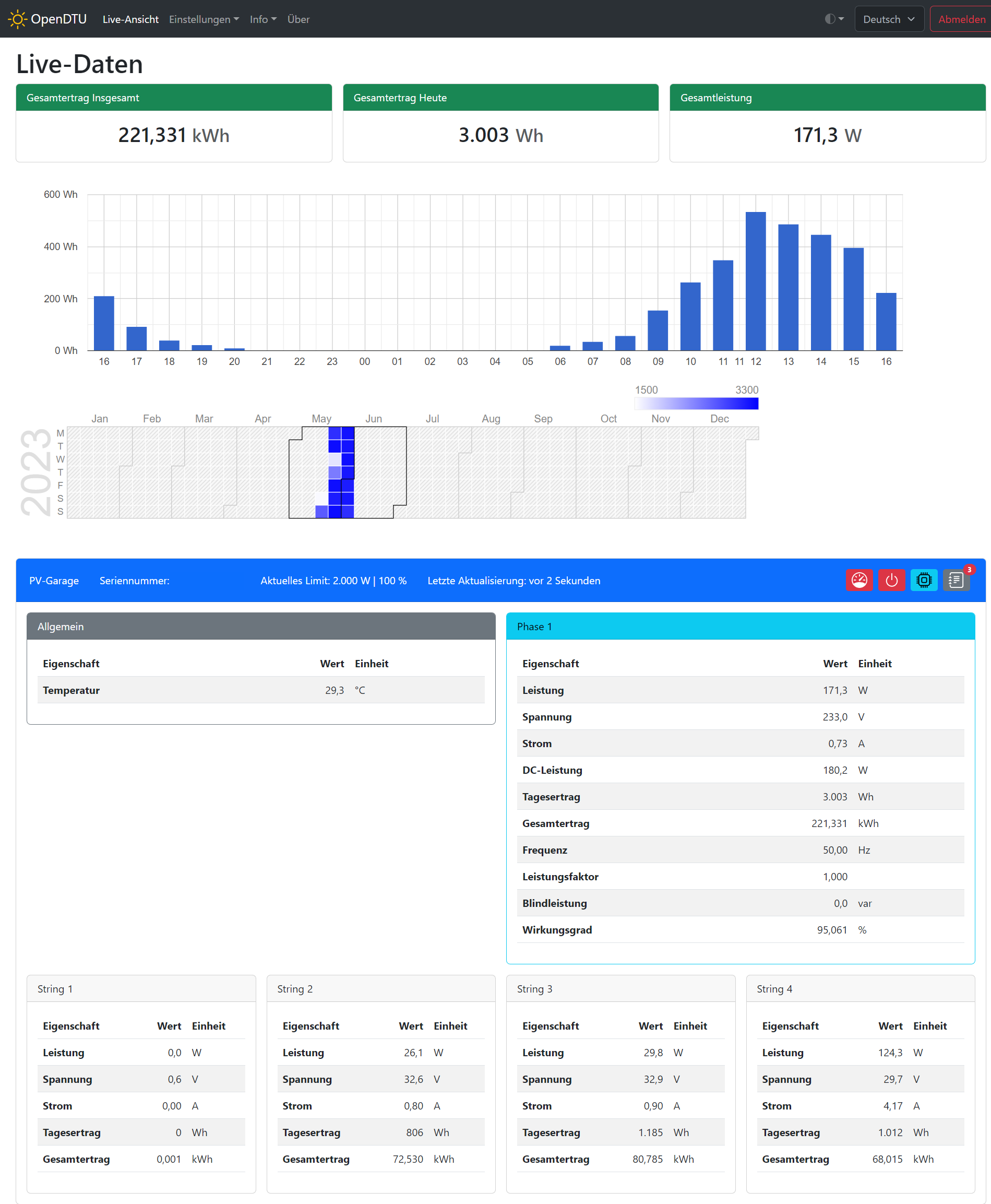The width and height of the screenshot is (991, 1204).
Task: Click the Gesamtertrag Heute card header
Action: [500, 98]
